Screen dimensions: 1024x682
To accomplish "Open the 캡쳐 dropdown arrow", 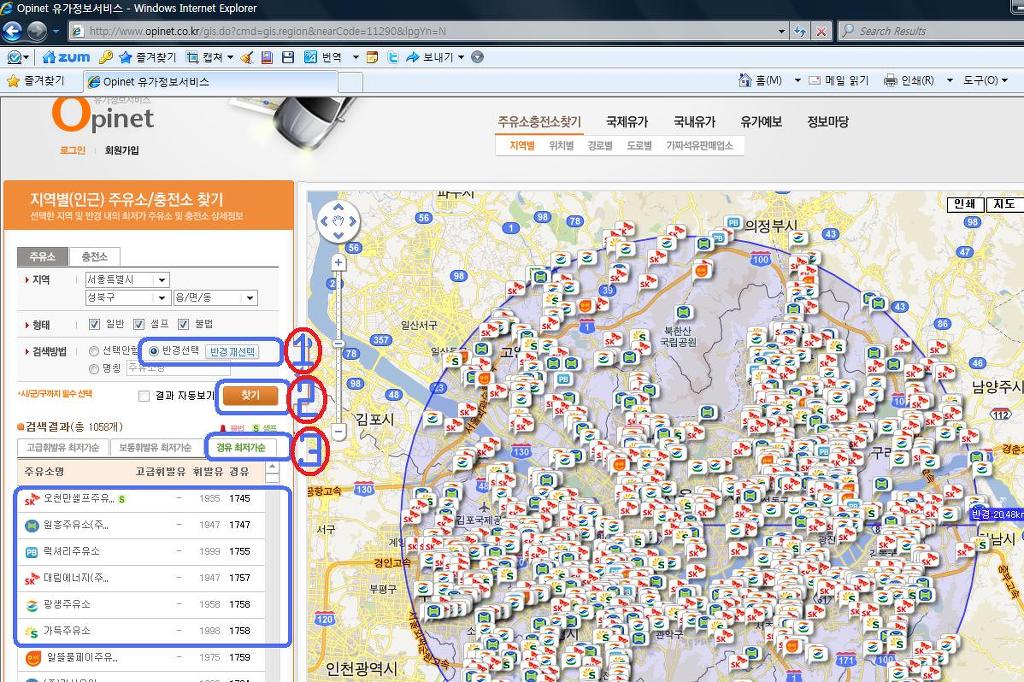I will [231, 57].
